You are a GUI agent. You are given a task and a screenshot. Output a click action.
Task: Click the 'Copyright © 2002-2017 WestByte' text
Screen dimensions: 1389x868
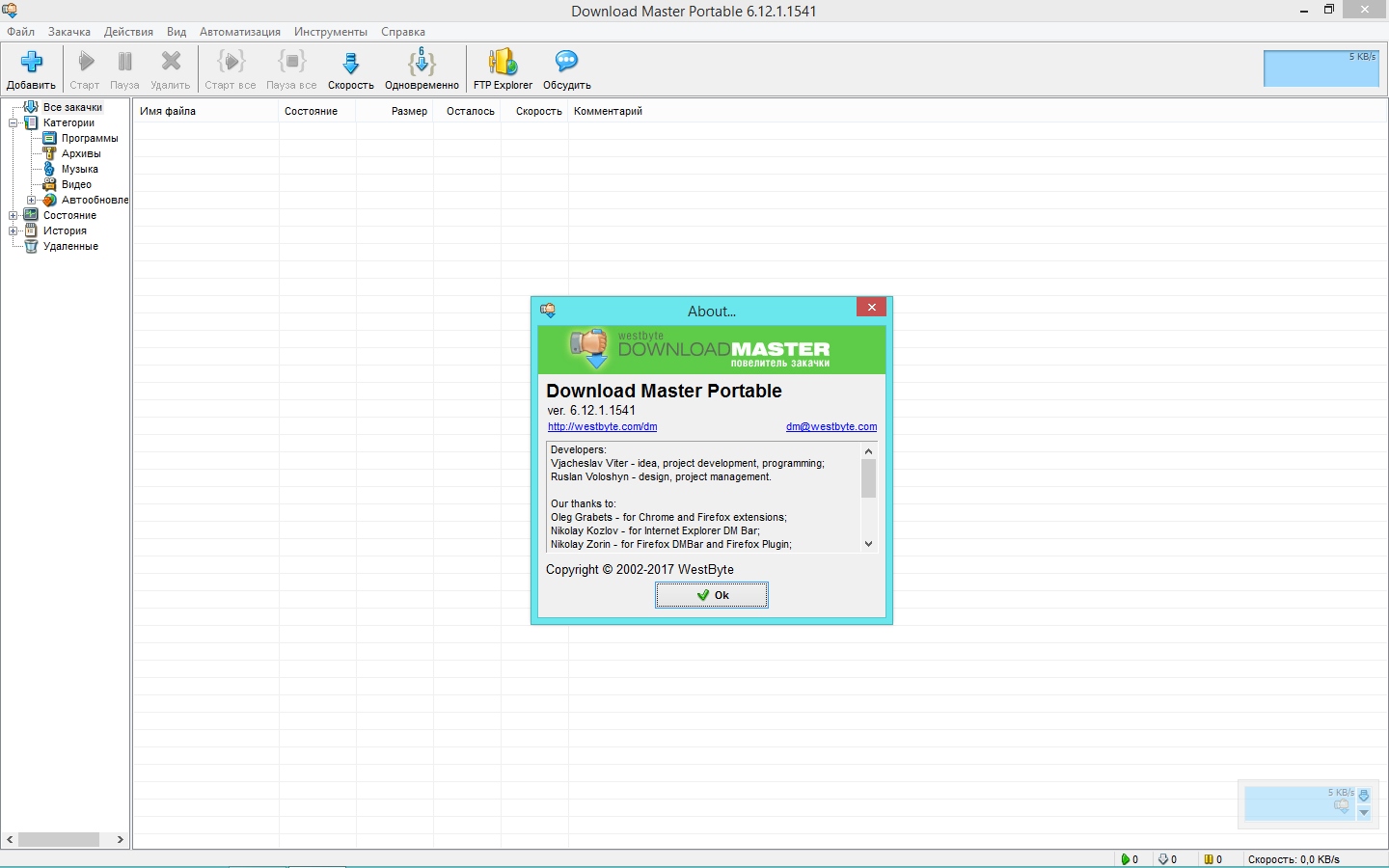tap(640, 569)
